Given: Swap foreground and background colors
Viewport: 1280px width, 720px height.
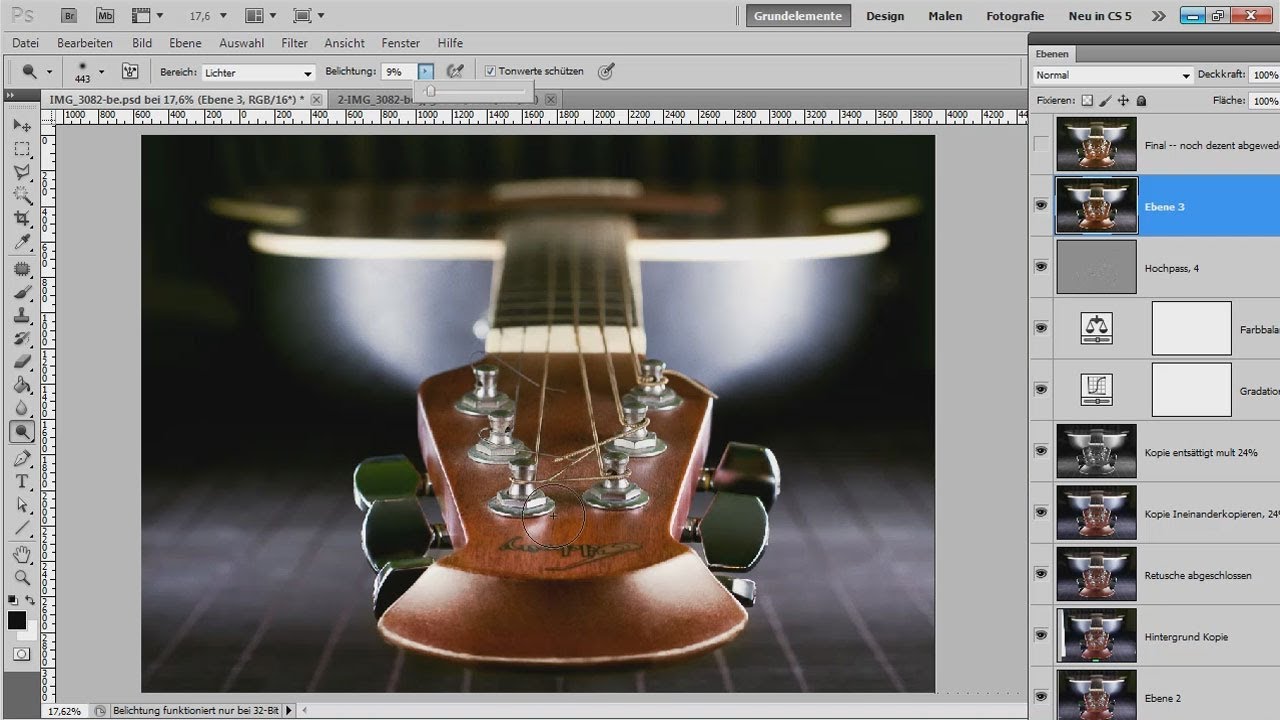Looking at the screenshot, I should pos(31,600).
